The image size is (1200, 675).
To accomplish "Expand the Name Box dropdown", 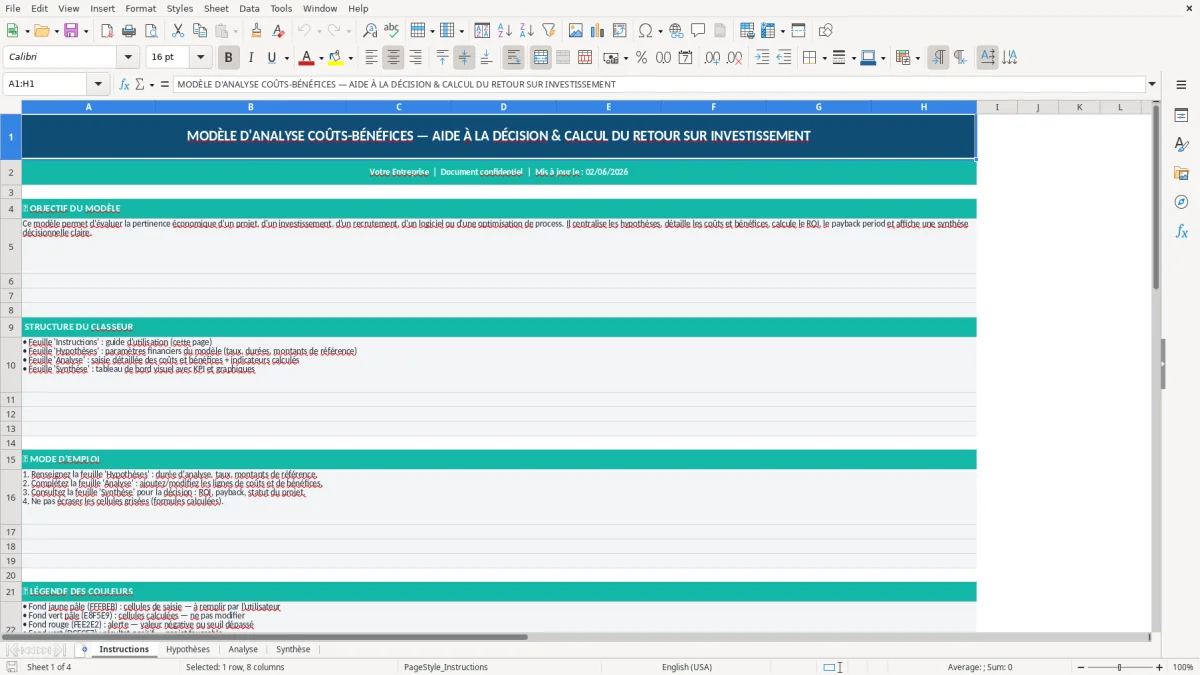I will click(x=98, y=85).
